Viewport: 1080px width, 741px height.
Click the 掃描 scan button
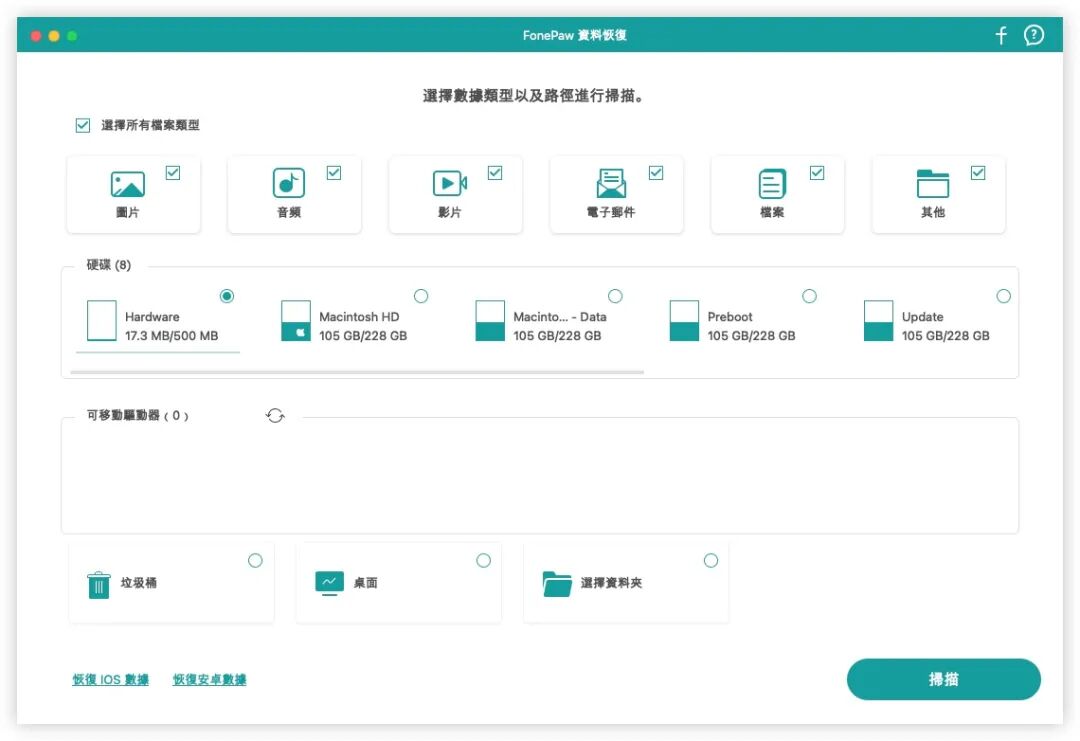tap(944, 679)
